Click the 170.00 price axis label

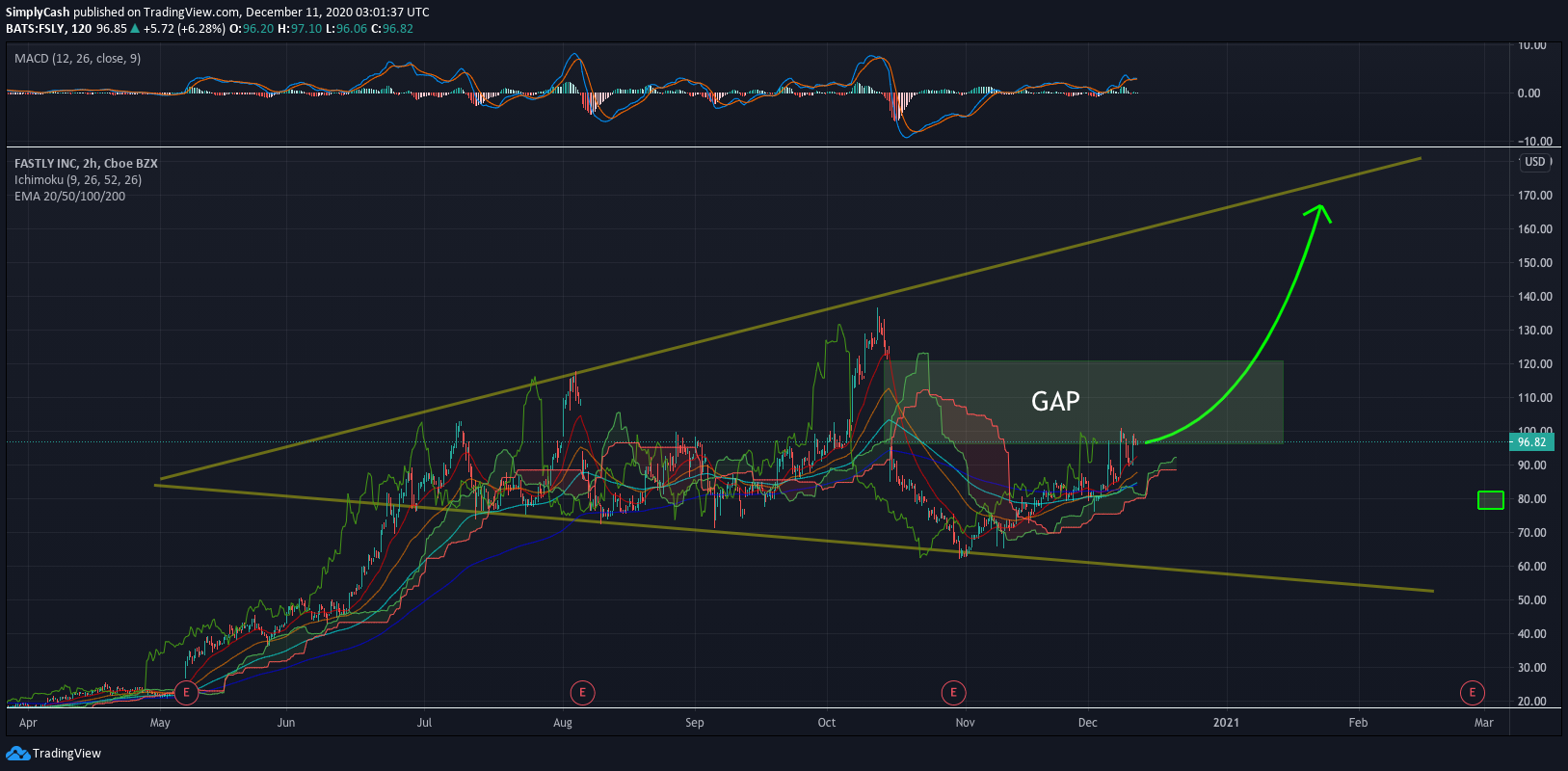[x=1535, y=196]
